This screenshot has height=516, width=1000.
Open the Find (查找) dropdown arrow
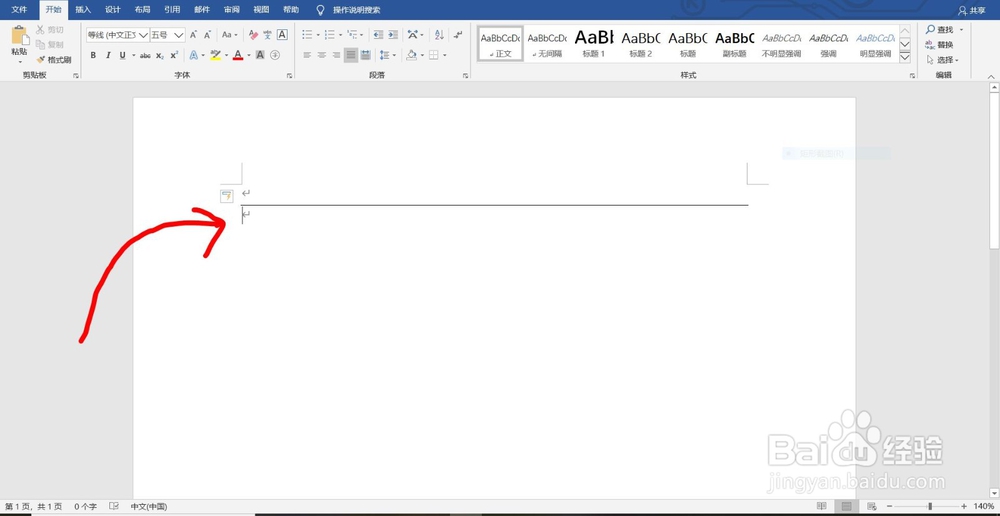click(961, 29)
